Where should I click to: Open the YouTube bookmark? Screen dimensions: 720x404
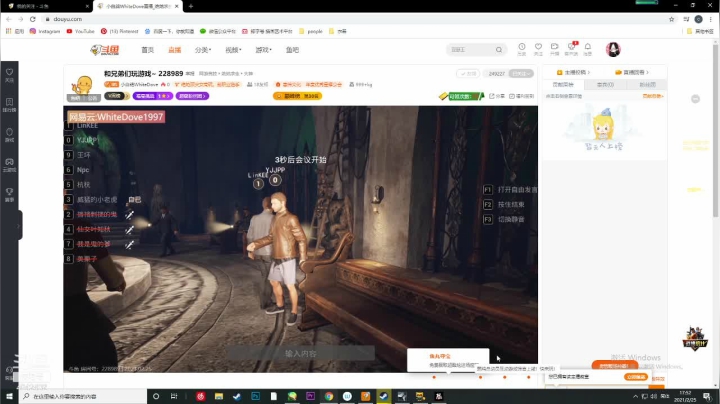(x=80, y=31)
